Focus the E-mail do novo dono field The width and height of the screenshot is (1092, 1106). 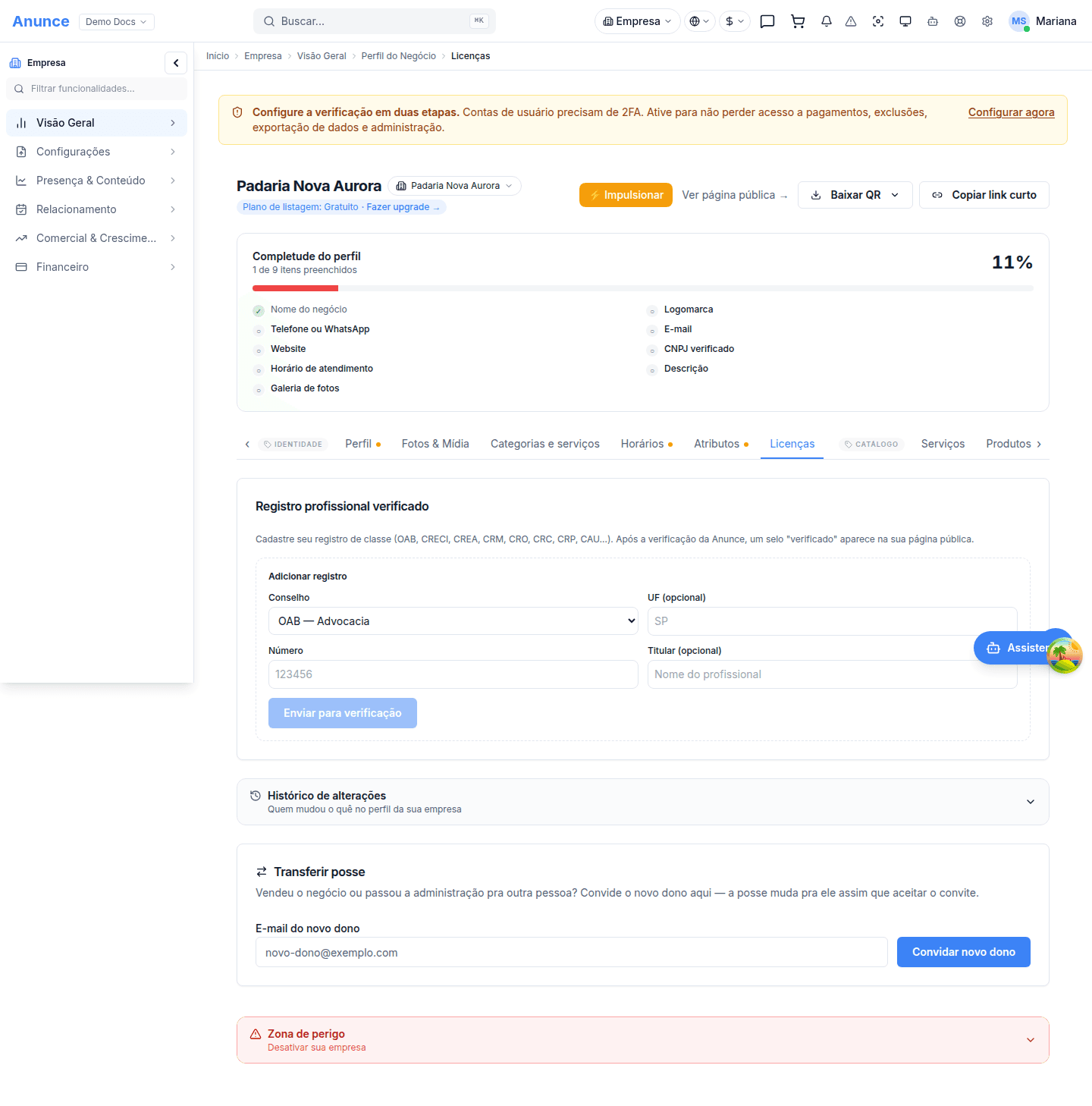coord(572,952)
